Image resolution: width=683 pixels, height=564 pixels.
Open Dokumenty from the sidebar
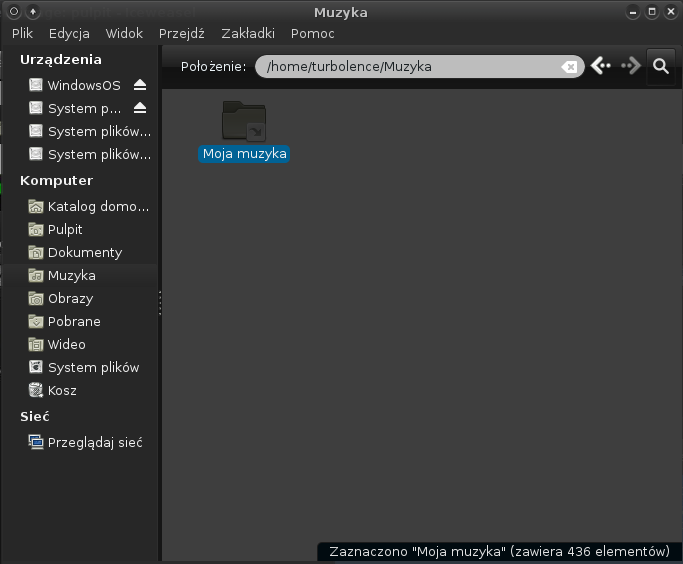click(84, 252)
